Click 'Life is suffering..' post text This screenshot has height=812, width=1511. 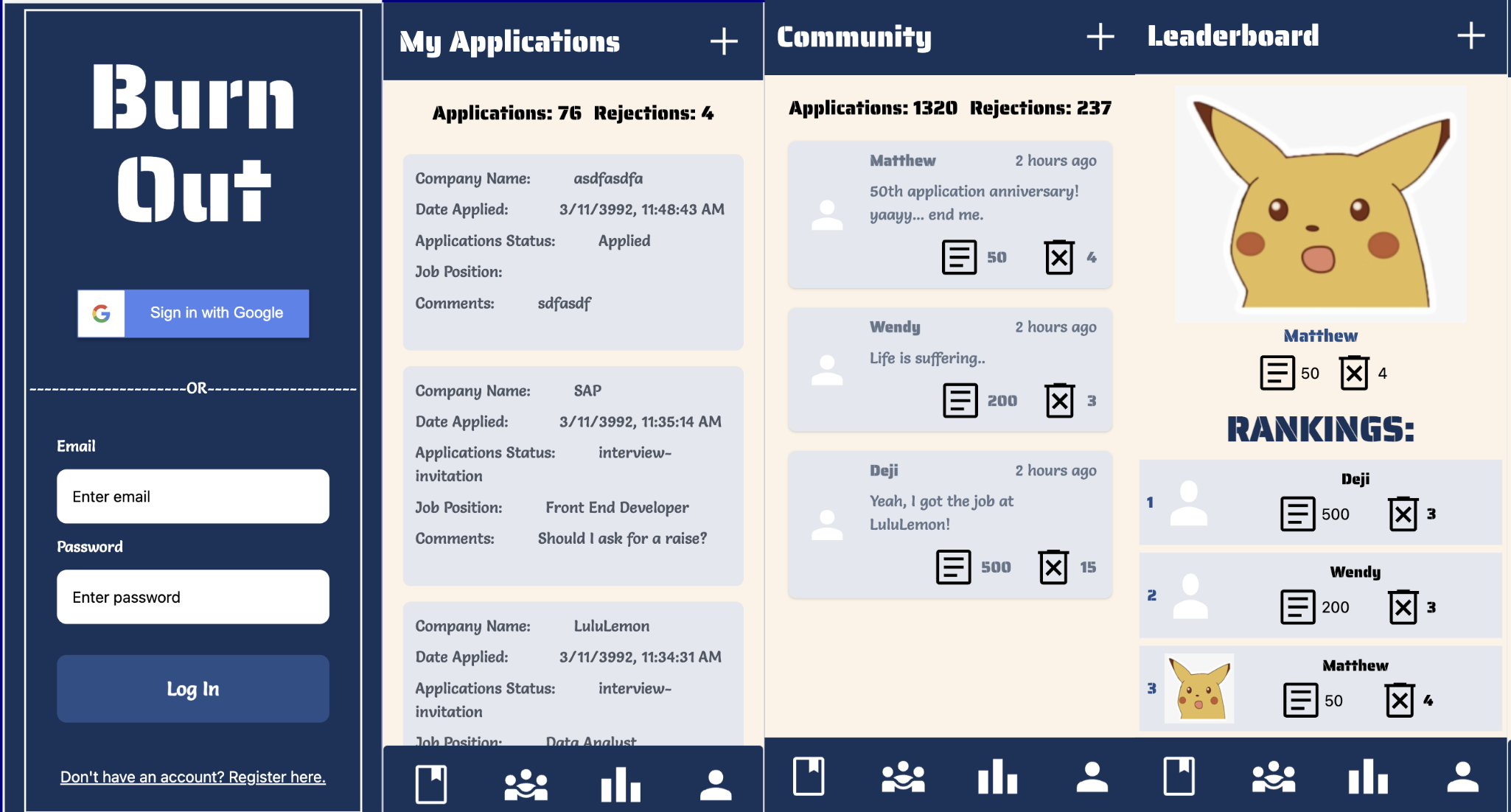click(927, 358)
